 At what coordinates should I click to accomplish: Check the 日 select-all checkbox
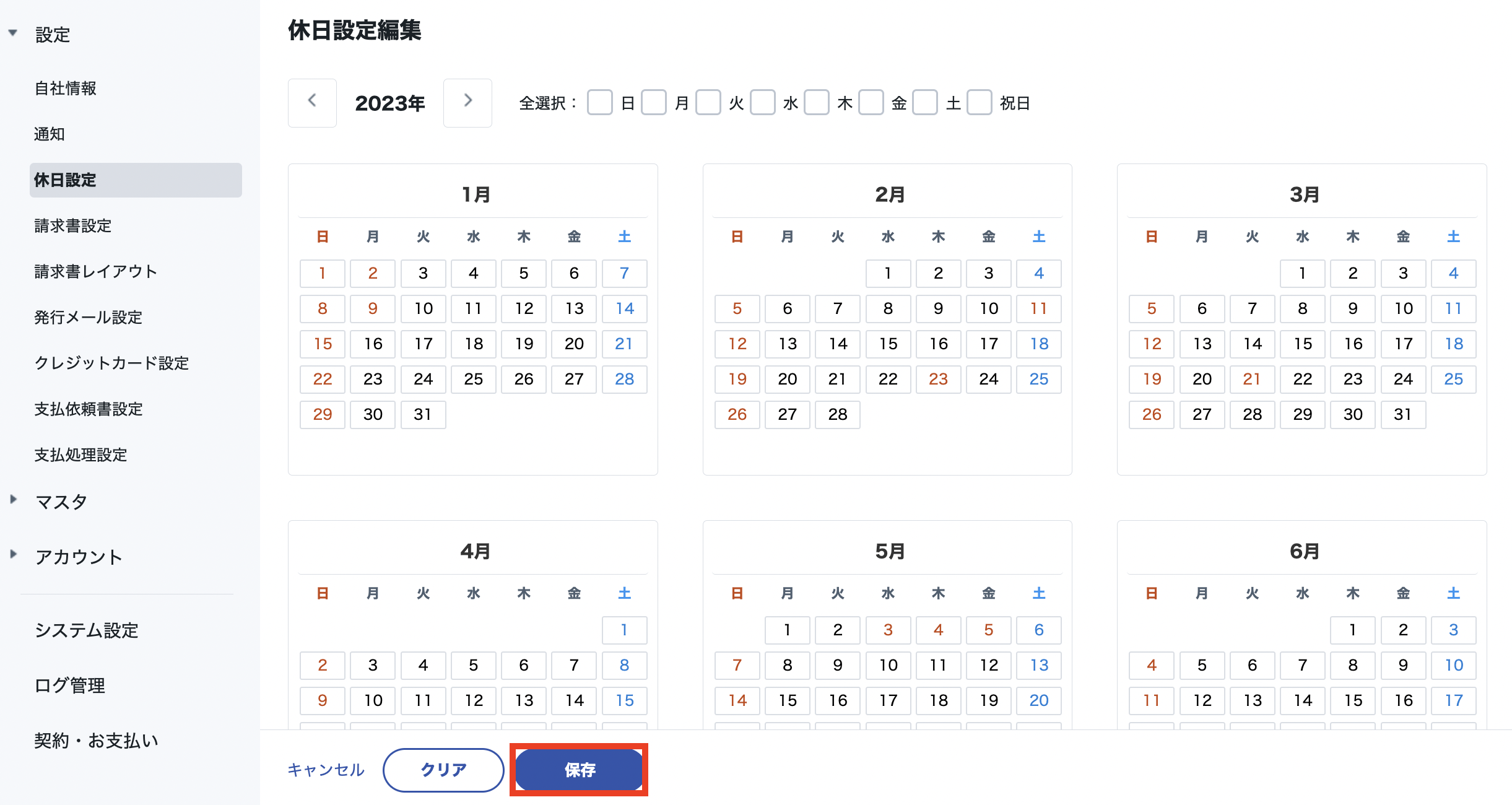click(x=599, y=103)
